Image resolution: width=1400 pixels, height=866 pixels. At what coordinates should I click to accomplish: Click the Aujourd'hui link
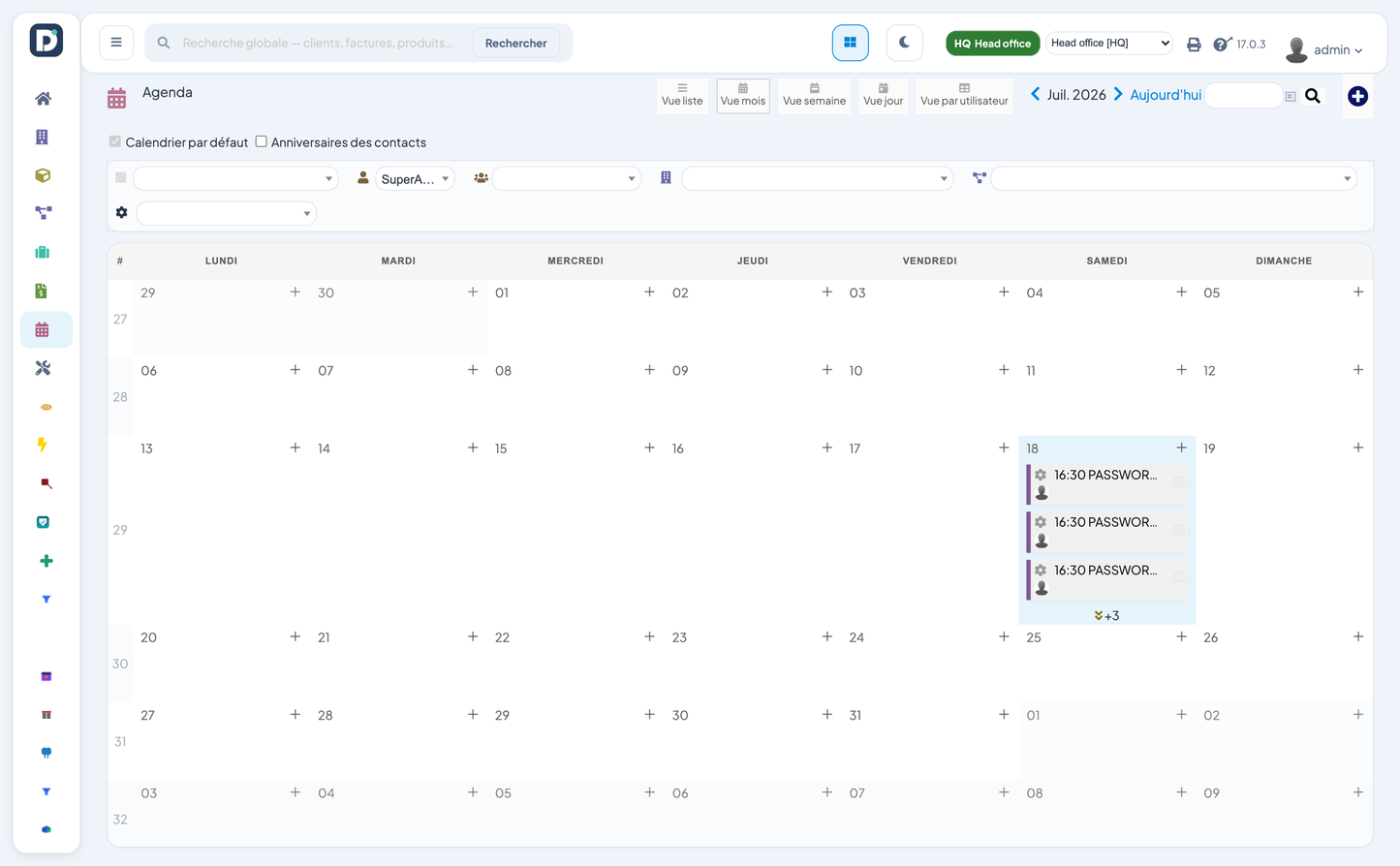coord(1166,94)
